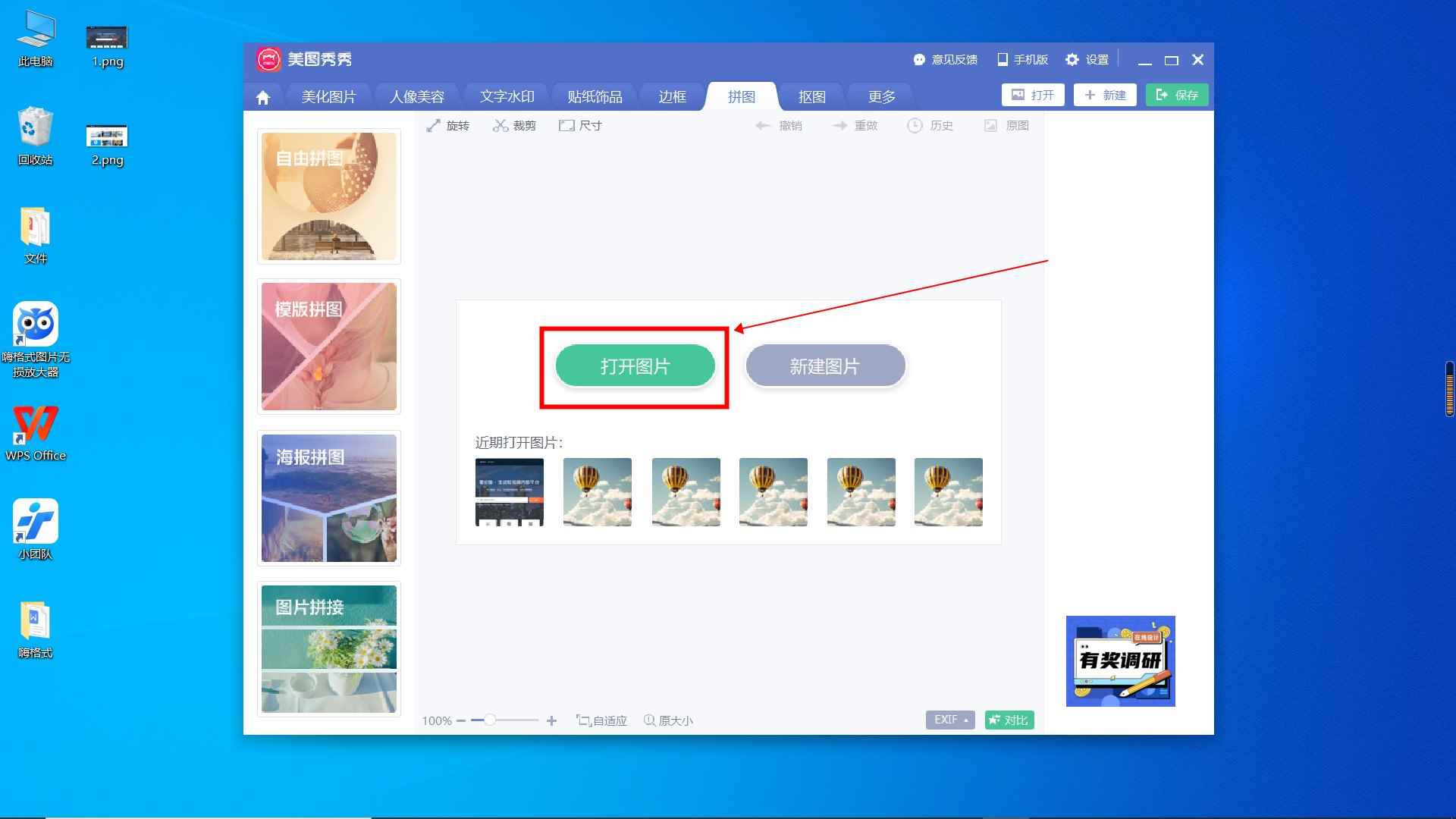The width and height of the screenshot is (1456, 819).
Task: Switch to 原大小 actual size view
Action: tap(668, 720)
